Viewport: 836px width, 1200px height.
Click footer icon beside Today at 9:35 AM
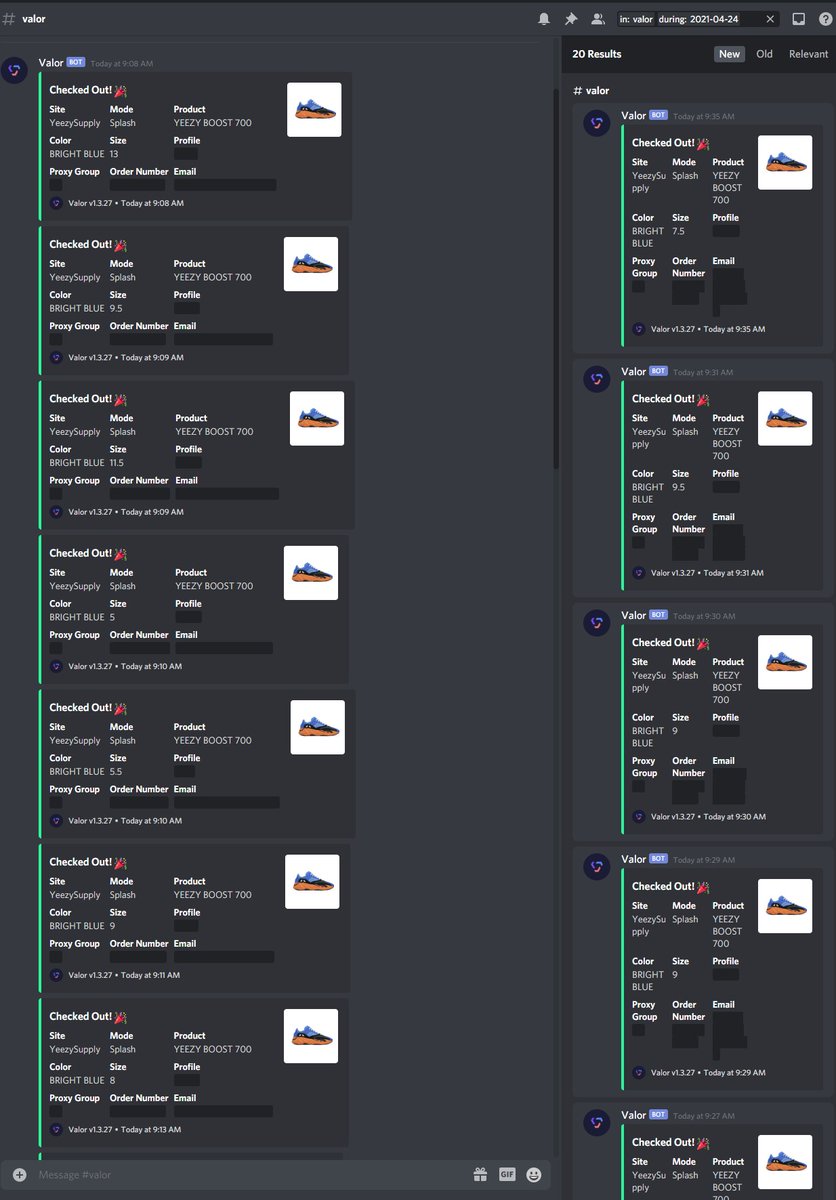639,329
